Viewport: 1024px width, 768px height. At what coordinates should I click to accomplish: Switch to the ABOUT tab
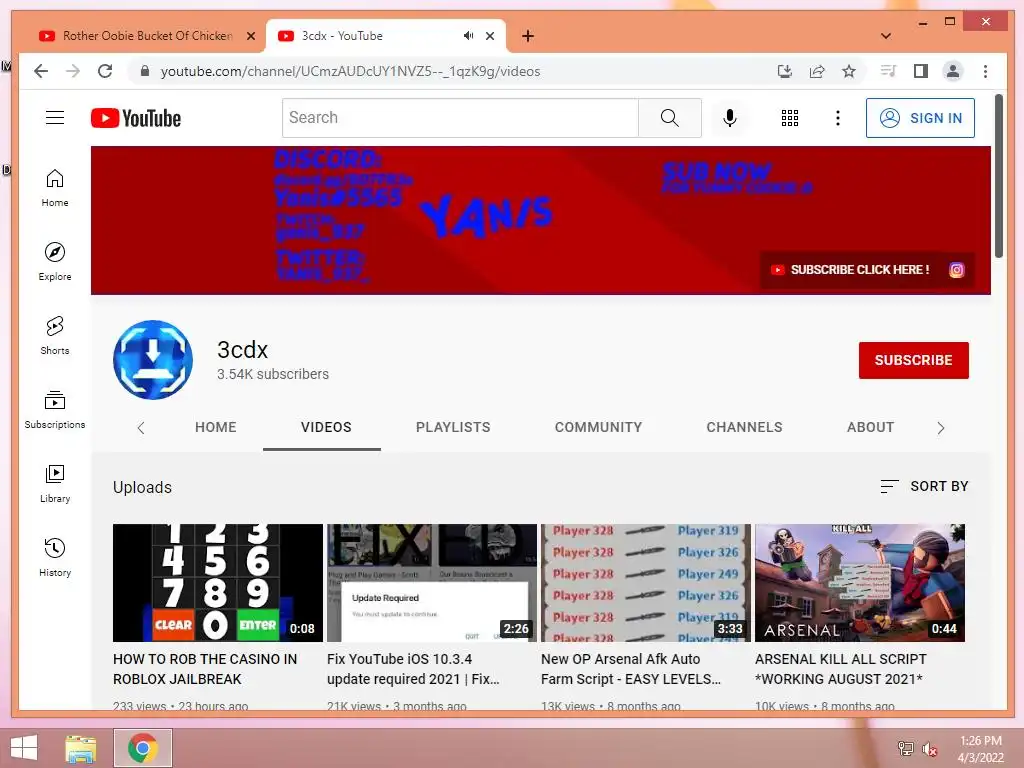871,427
